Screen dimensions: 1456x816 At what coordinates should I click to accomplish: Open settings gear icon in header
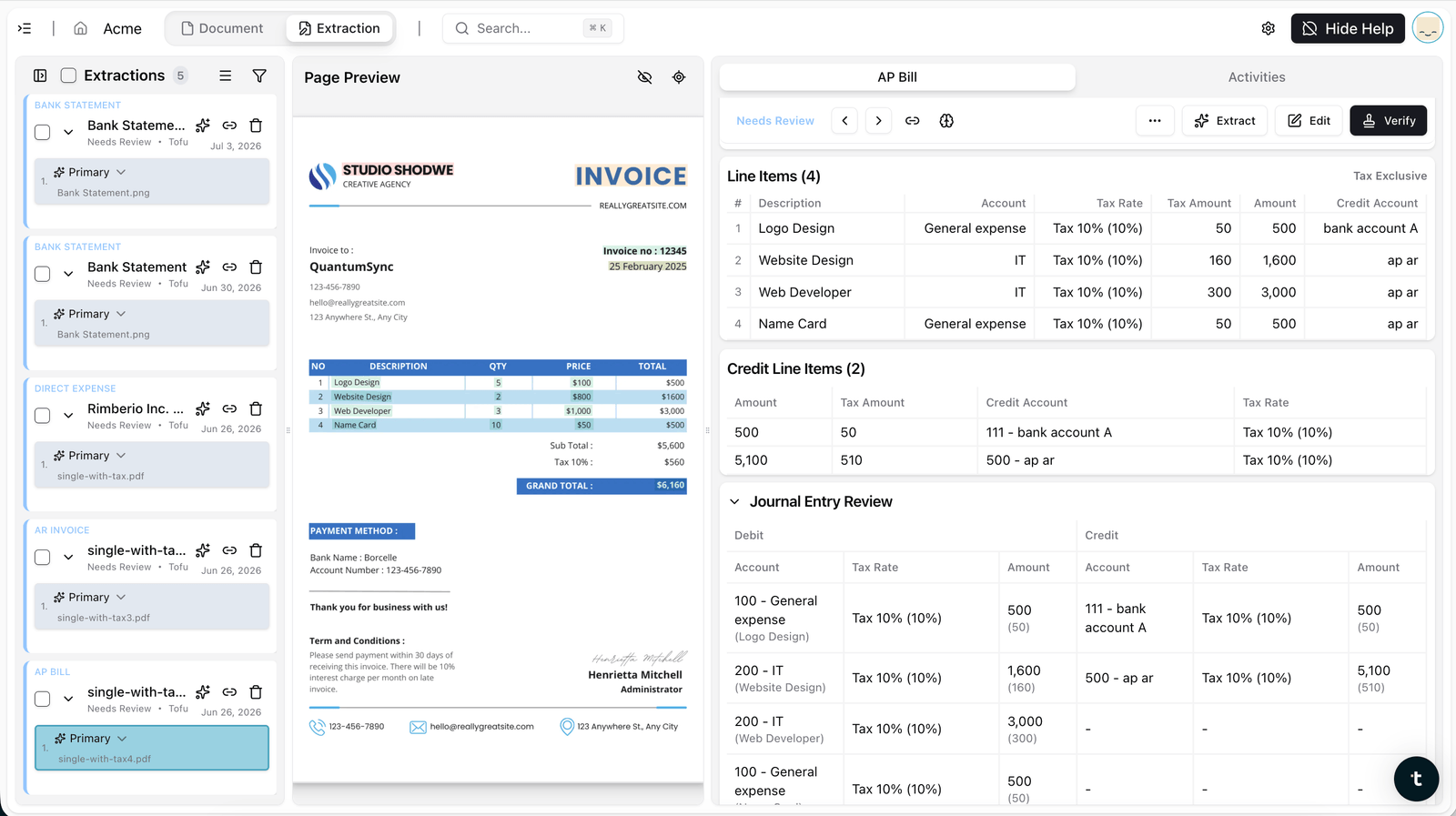(1268, 28)
